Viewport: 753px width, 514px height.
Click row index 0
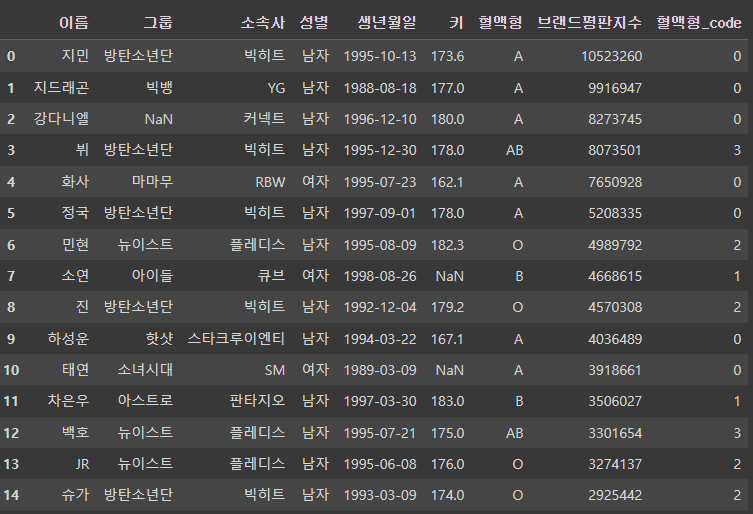[x=11, y=56]
